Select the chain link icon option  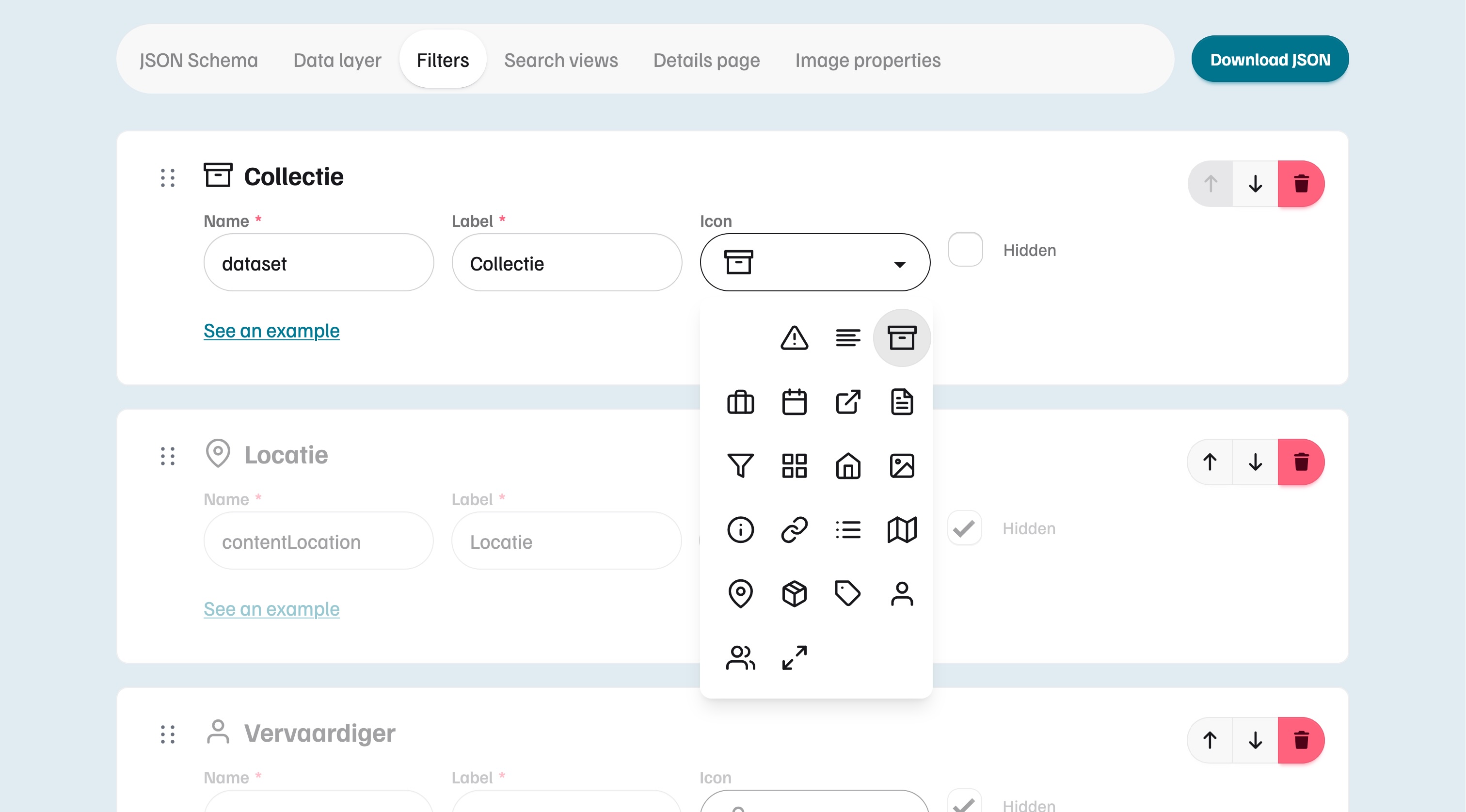pos(794,530)
